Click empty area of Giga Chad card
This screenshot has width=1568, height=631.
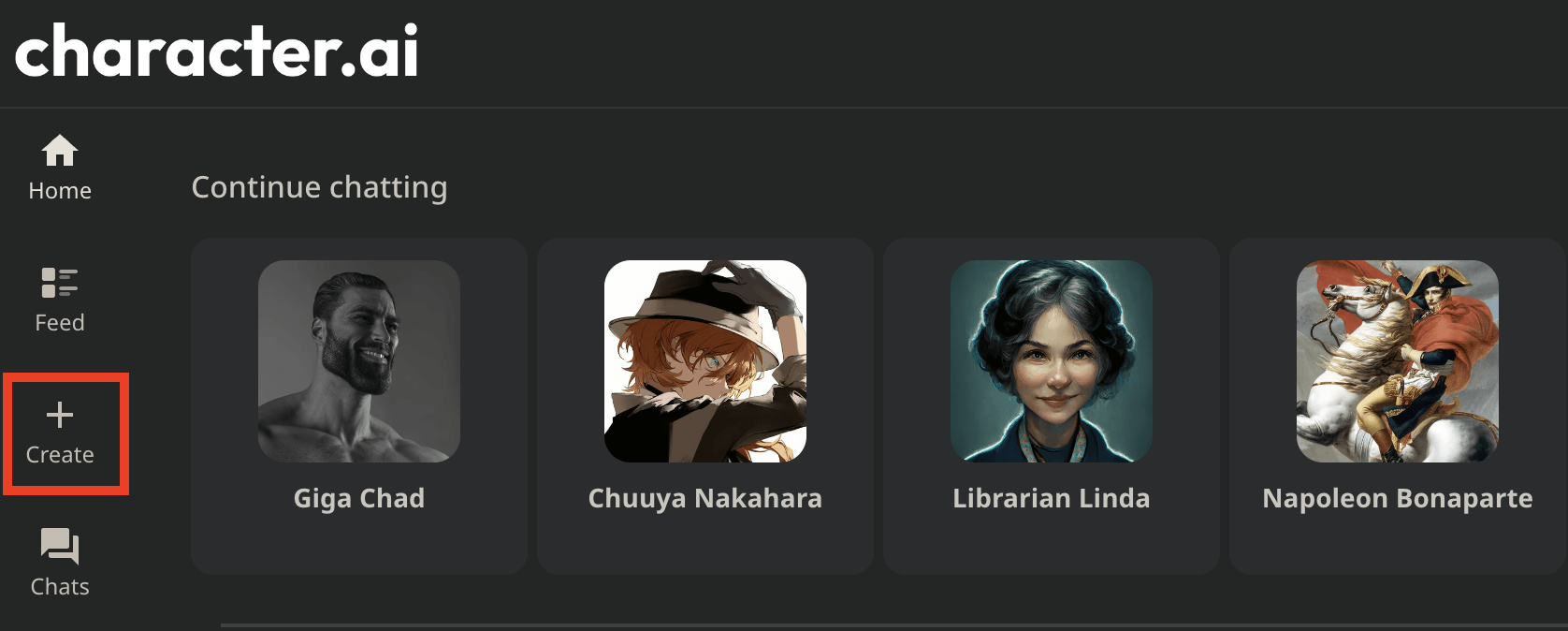[359, 546]
